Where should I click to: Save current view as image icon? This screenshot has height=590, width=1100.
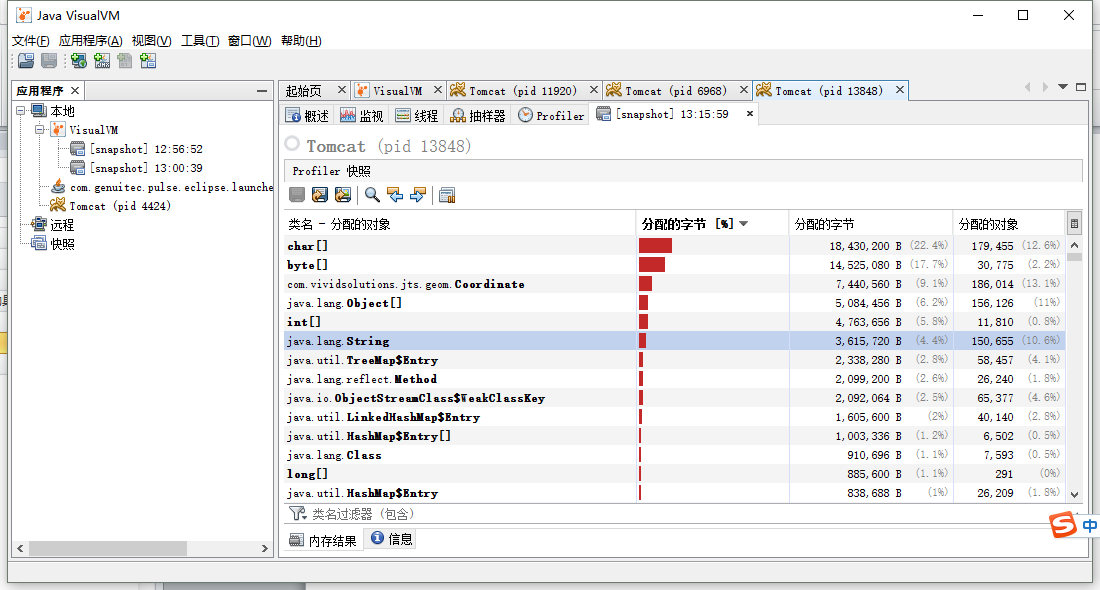coord(343,195)
